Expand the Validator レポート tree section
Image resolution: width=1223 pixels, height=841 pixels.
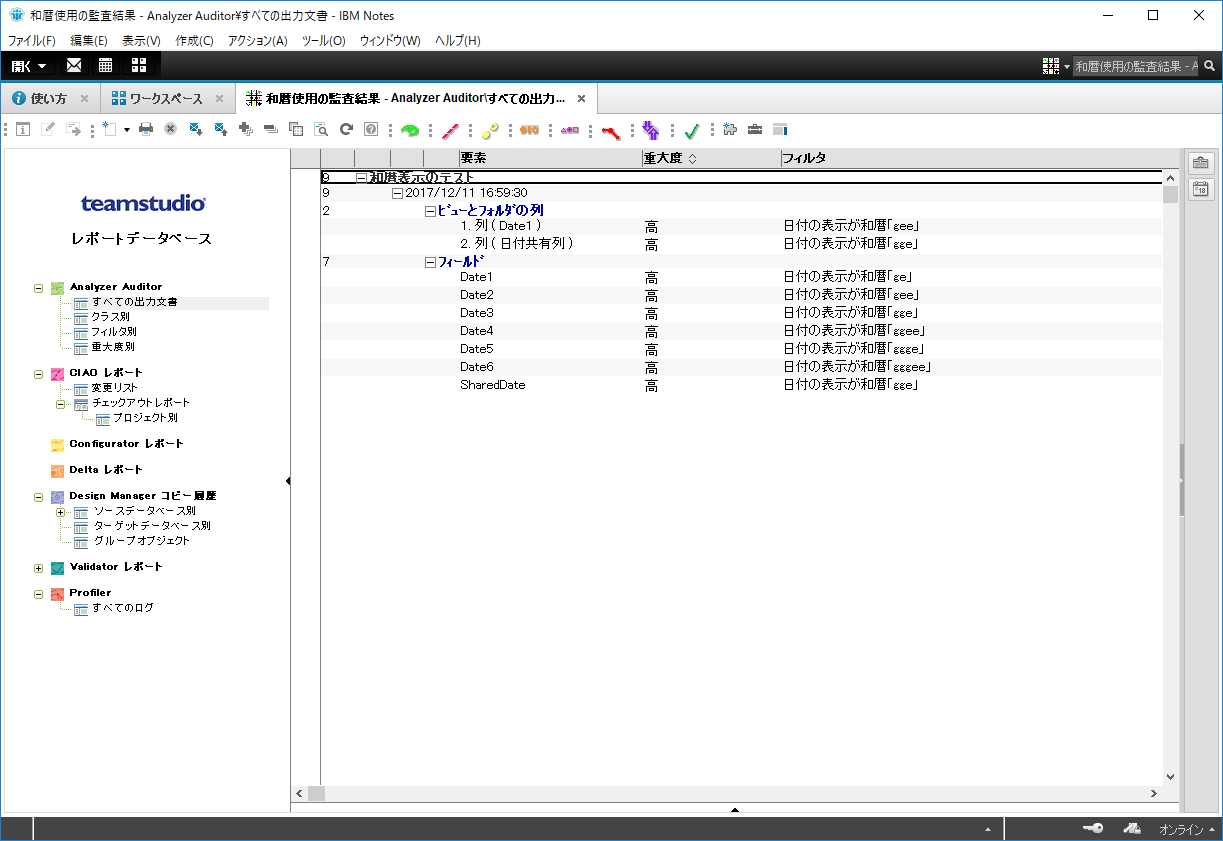39,568
